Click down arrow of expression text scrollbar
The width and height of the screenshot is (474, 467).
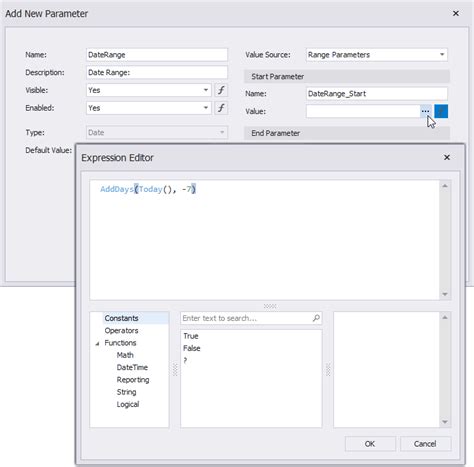coord(445,294)
